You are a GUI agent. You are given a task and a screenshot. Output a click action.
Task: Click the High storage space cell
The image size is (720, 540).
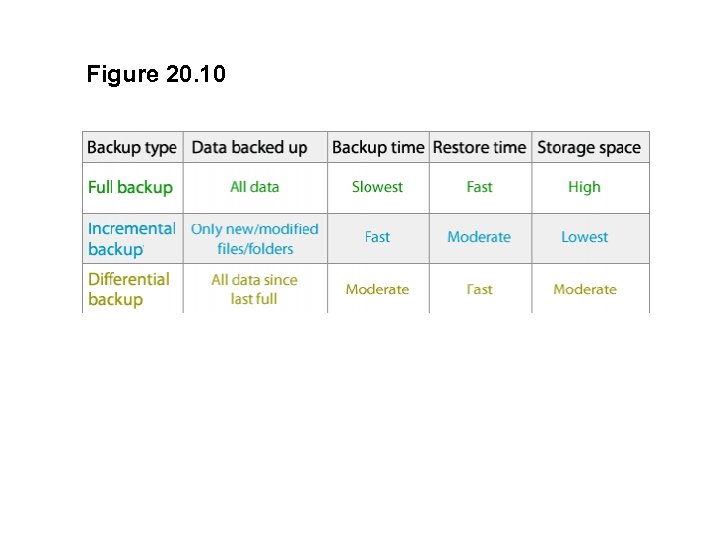tap(585, 187)
